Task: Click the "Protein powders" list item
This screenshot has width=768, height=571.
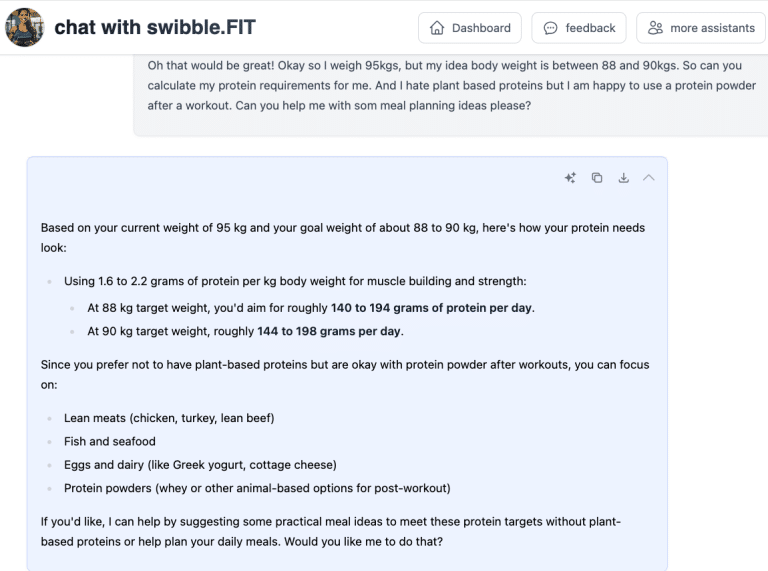Action: click(x=257, y=489)
